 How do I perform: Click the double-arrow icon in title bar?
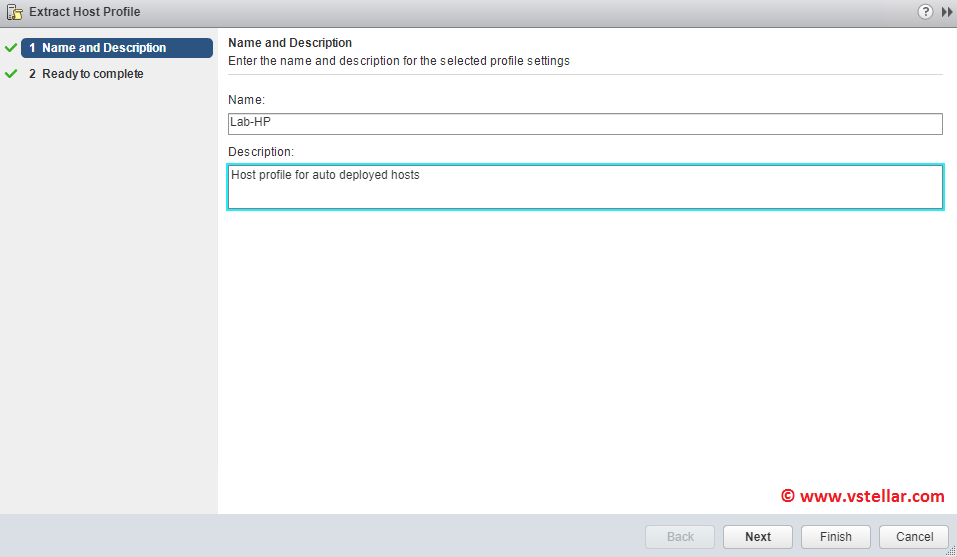[947, 12]
